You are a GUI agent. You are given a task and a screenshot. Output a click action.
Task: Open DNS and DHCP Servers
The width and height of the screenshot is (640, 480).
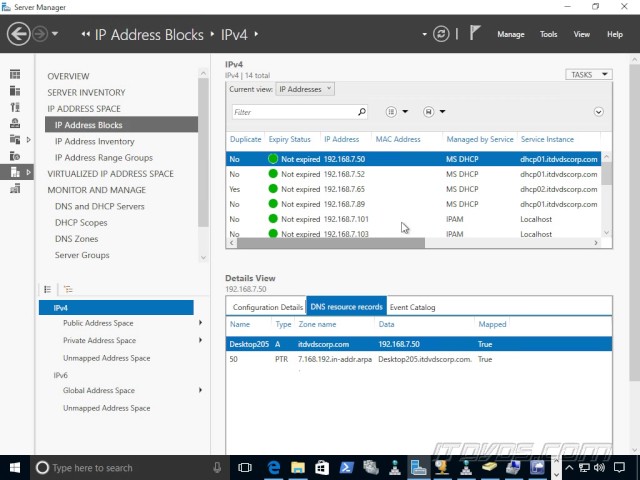[100, 207]
